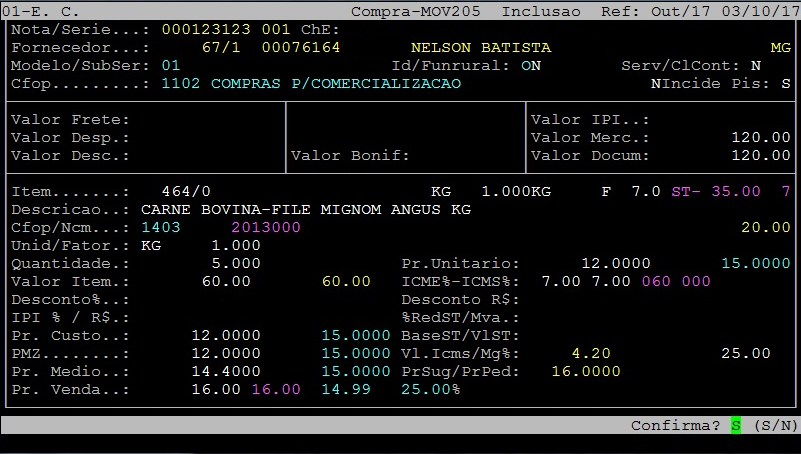Click the Id/Funrural ON value
The image size is (801, 454).
coord(531,66)
